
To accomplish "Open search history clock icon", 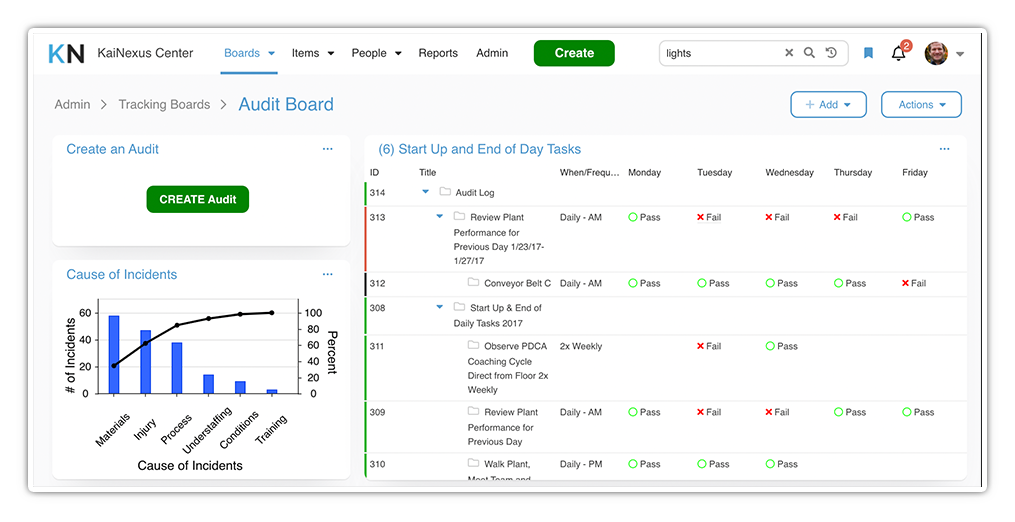I will (831, 53).
